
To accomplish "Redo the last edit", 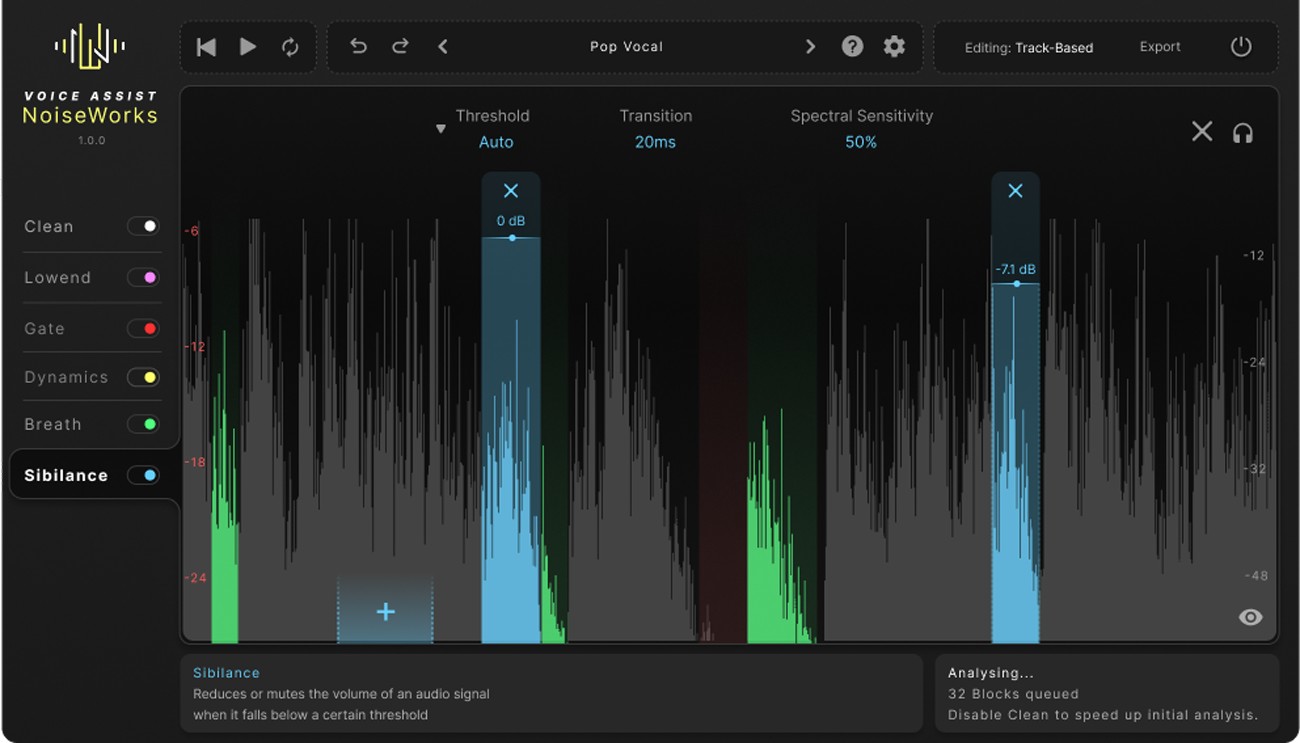I will tap(398, 46).
